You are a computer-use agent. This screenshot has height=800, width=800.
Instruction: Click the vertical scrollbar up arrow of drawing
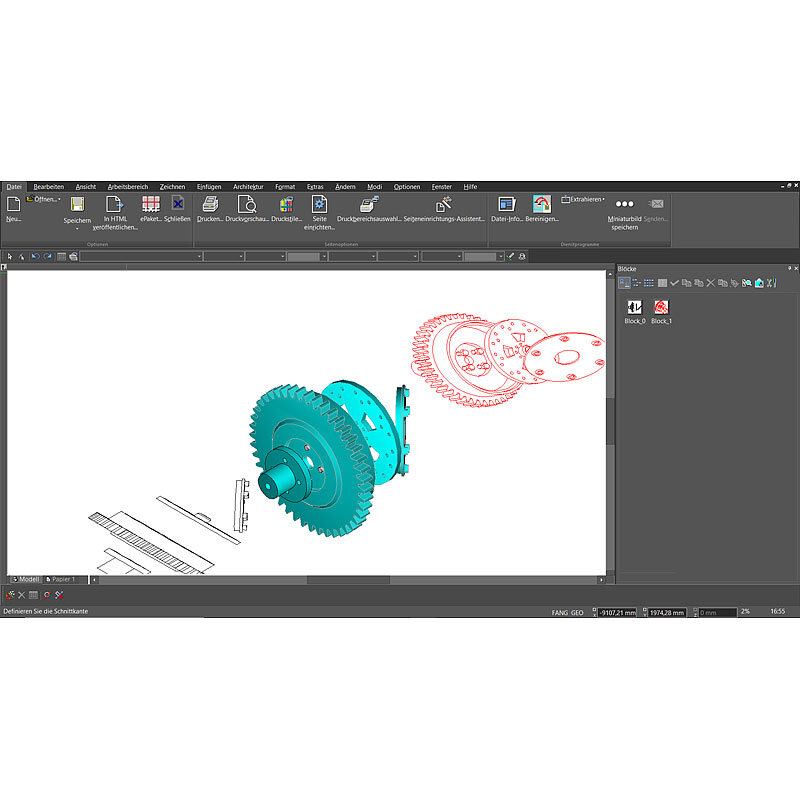coord(610,274)
